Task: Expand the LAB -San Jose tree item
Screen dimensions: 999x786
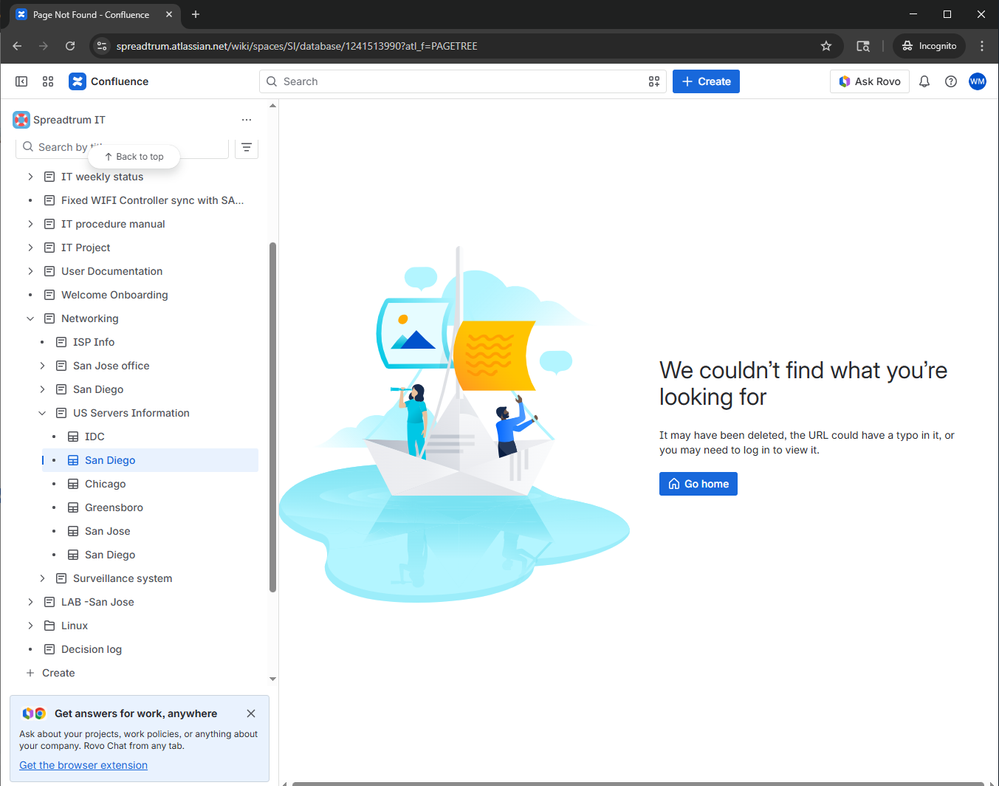Action: click(x=30, y=603)
